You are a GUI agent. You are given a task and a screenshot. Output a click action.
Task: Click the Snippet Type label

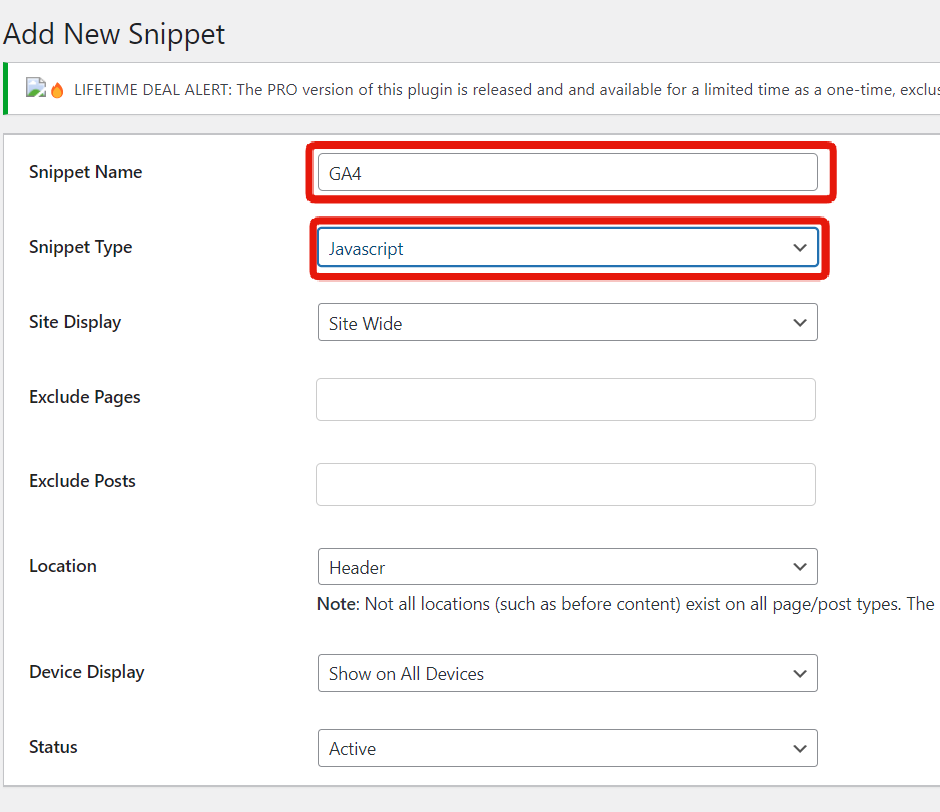(x=80, y=247)
